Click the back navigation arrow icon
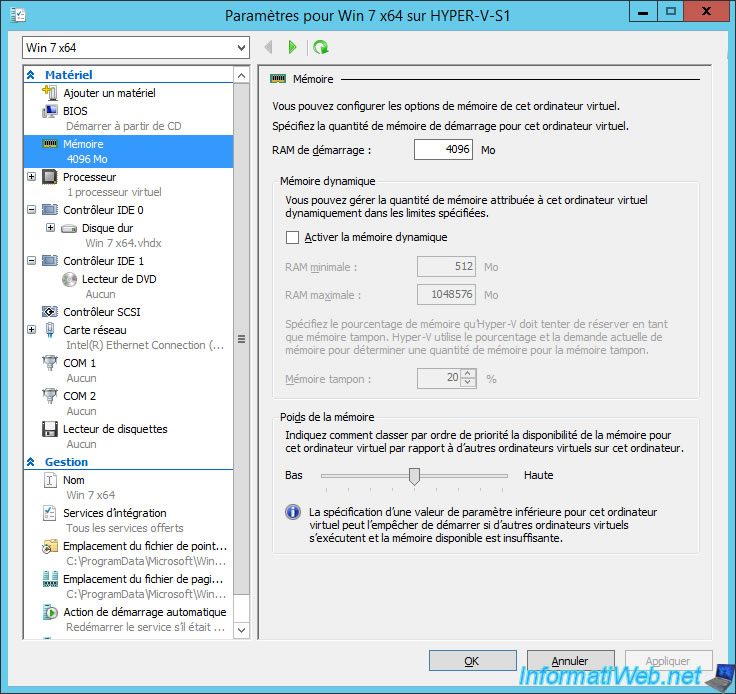Viewport: 736px width, 694px height. 268,47
